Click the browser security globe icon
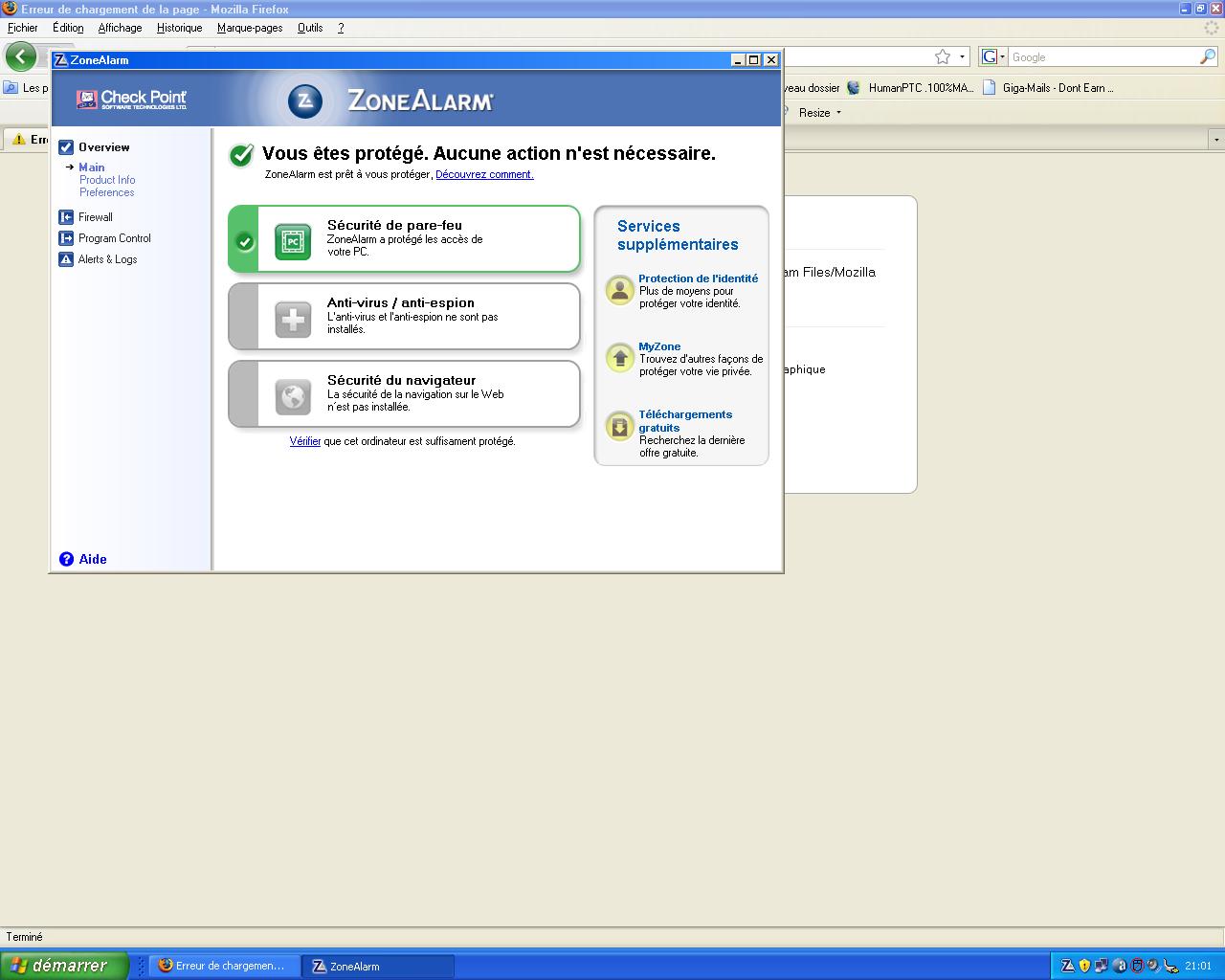This screenshot has height=980, width=1225. [293, 396]
